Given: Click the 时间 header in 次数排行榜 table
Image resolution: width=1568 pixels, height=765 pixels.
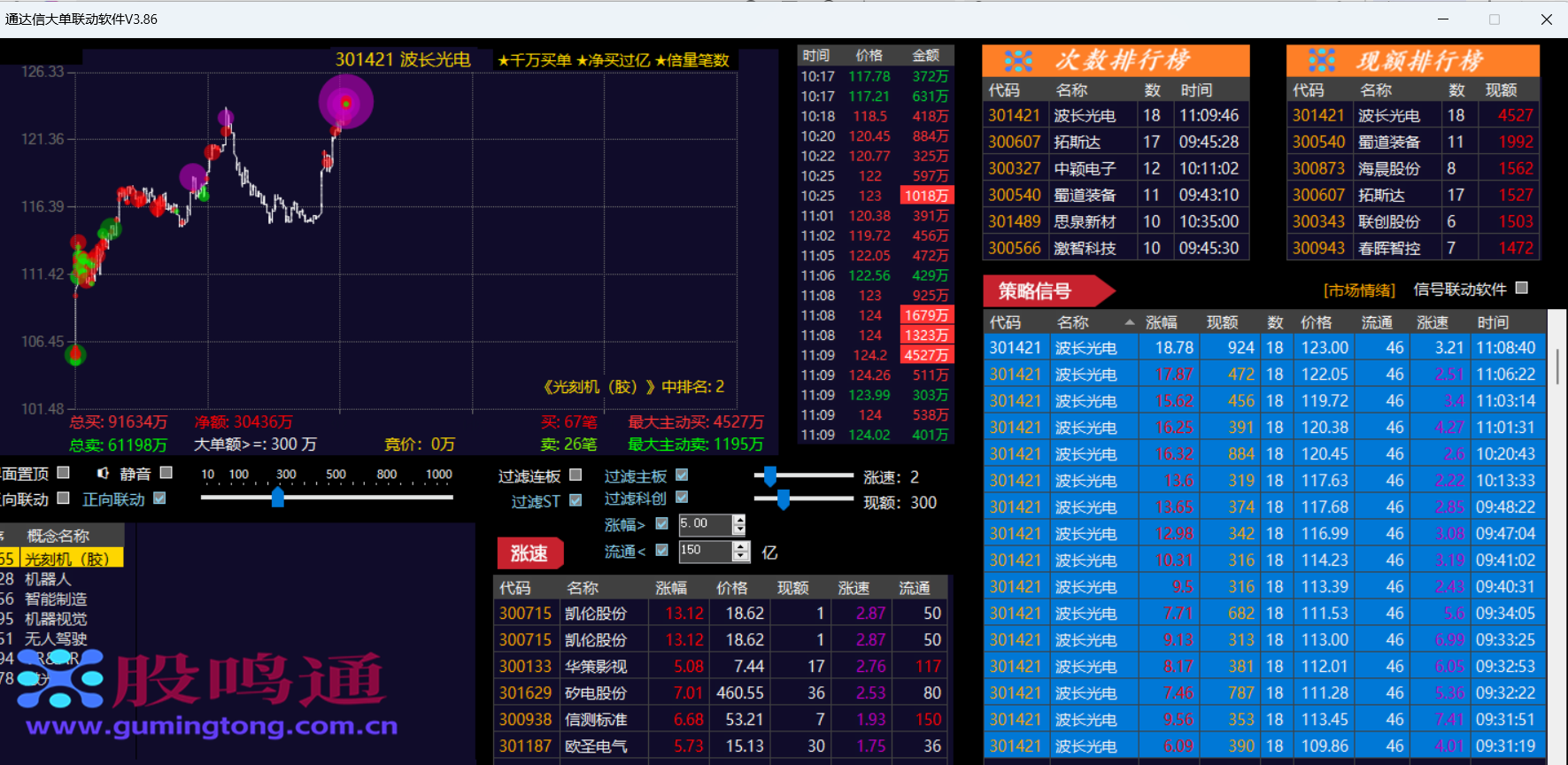Looking at the screenshot, I should (1196, 89).
